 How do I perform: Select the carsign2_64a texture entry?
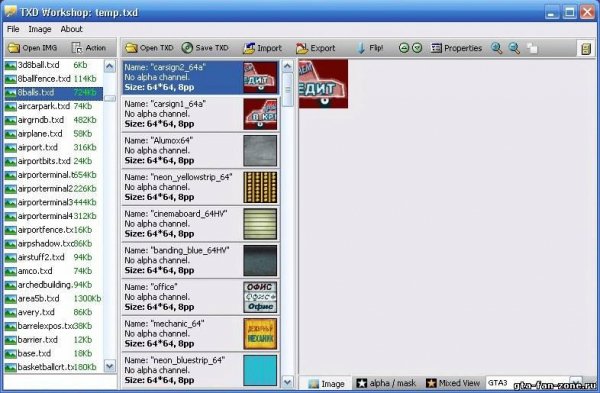coord(201,77)
